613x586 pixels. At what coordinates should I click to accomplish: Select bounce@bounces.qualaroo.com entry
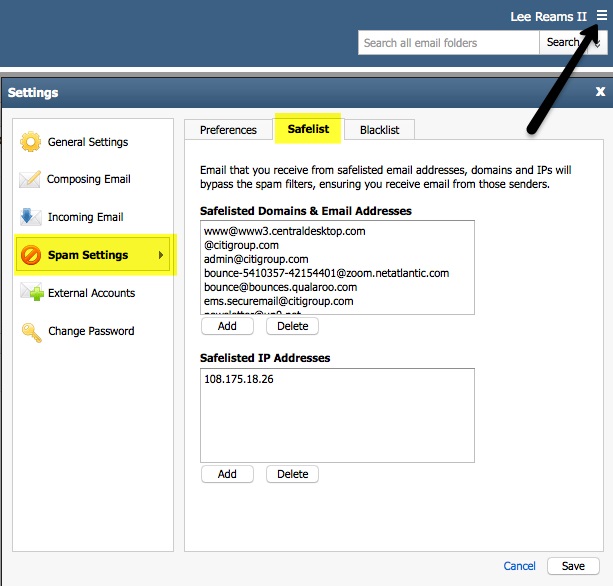(280, 287)
